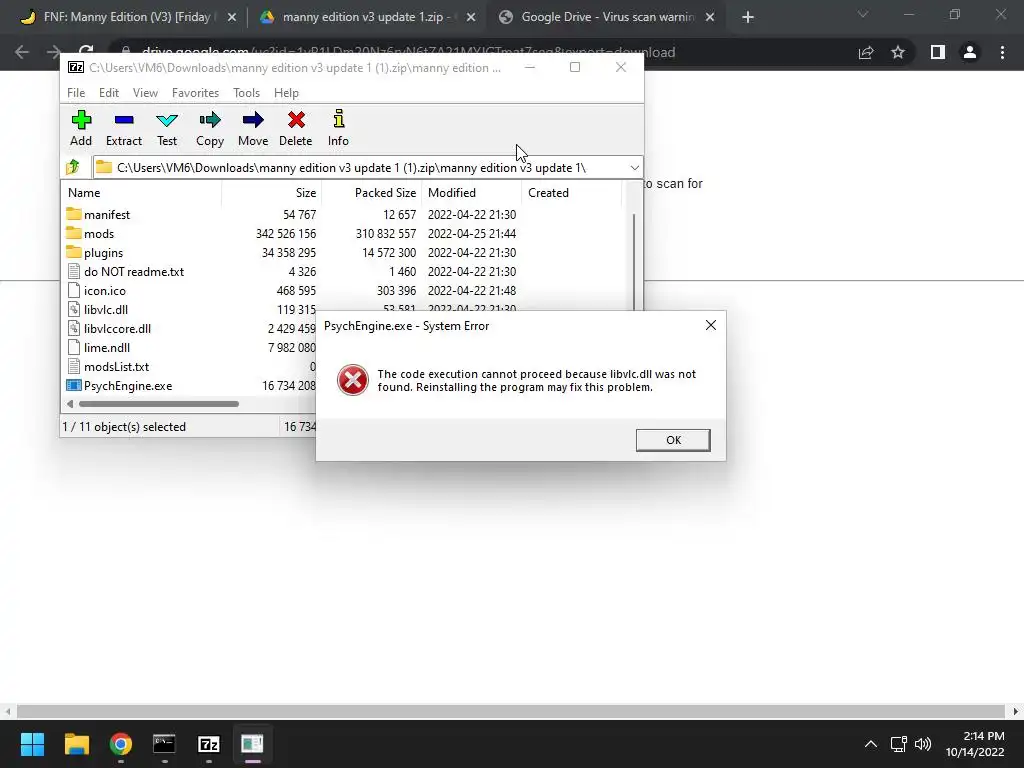Close the Google Drive virus scan tab
Viewport: 1024px width, 768px height.
709,18
